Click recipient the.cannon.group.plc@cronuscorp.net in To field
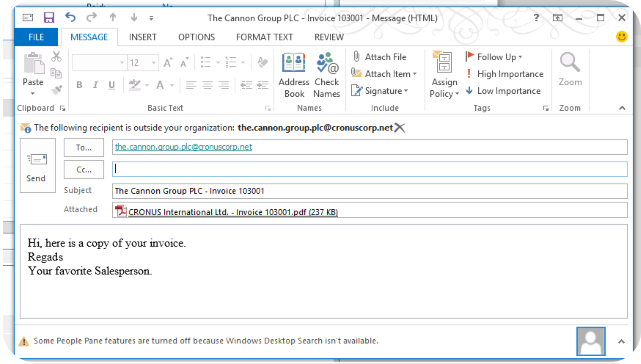This screenshot has height=364, width=641. [184, 147]
